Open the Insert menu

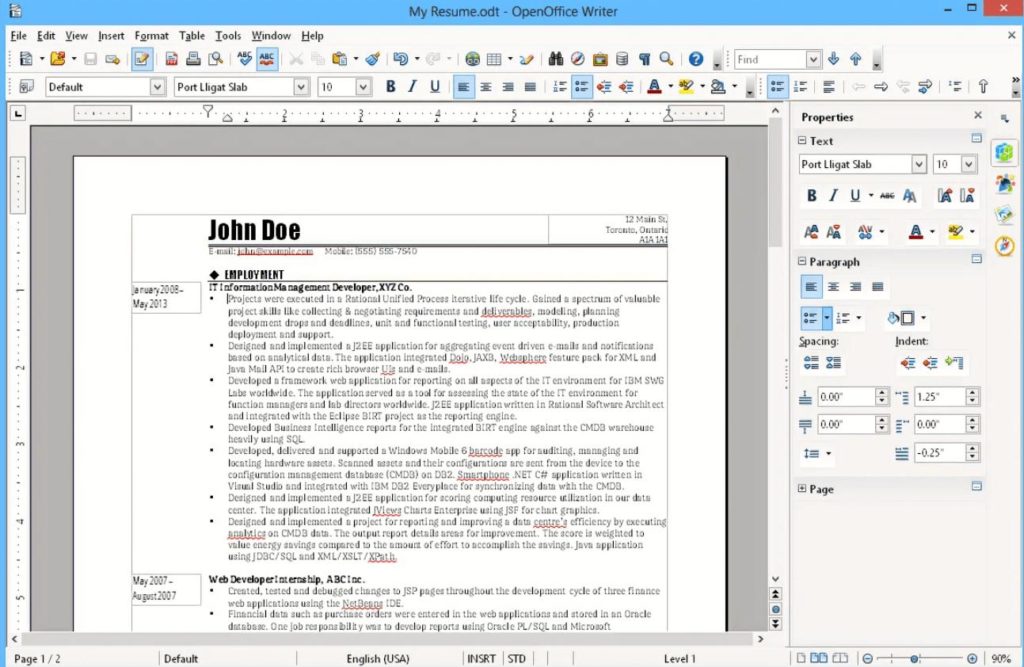(x=111, y=36)
